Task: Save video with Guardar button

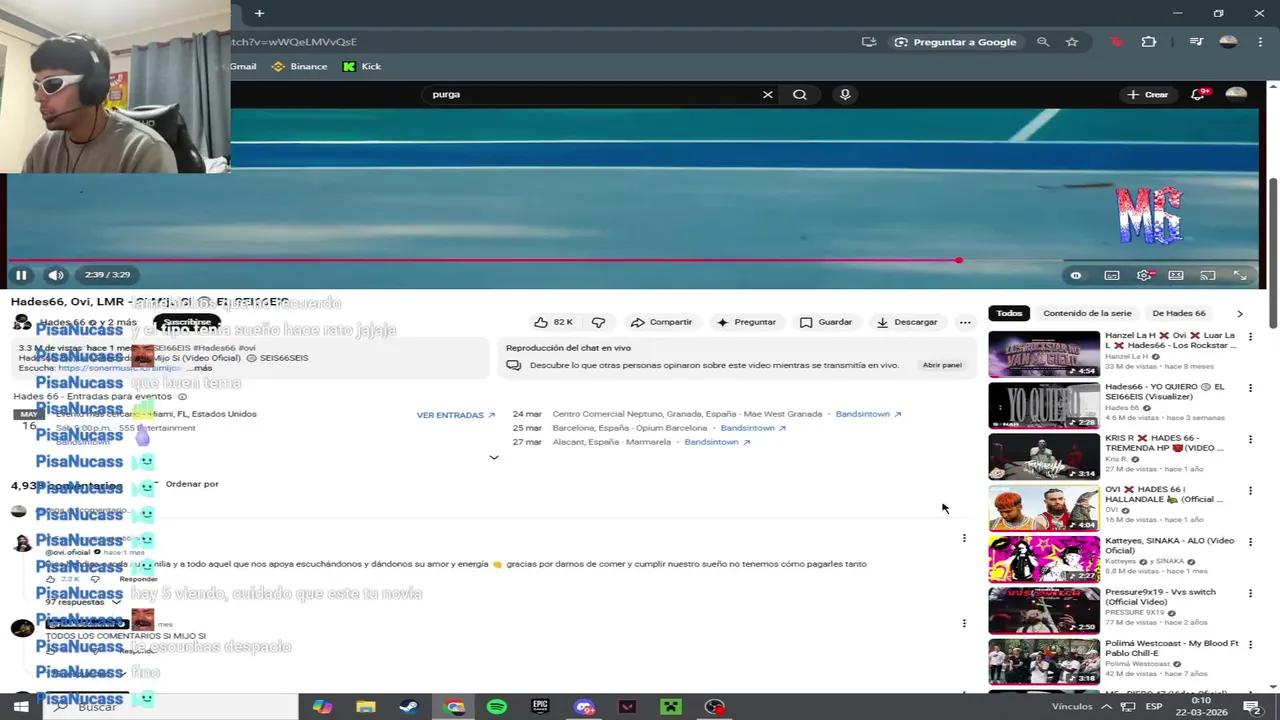Action: 826,322
